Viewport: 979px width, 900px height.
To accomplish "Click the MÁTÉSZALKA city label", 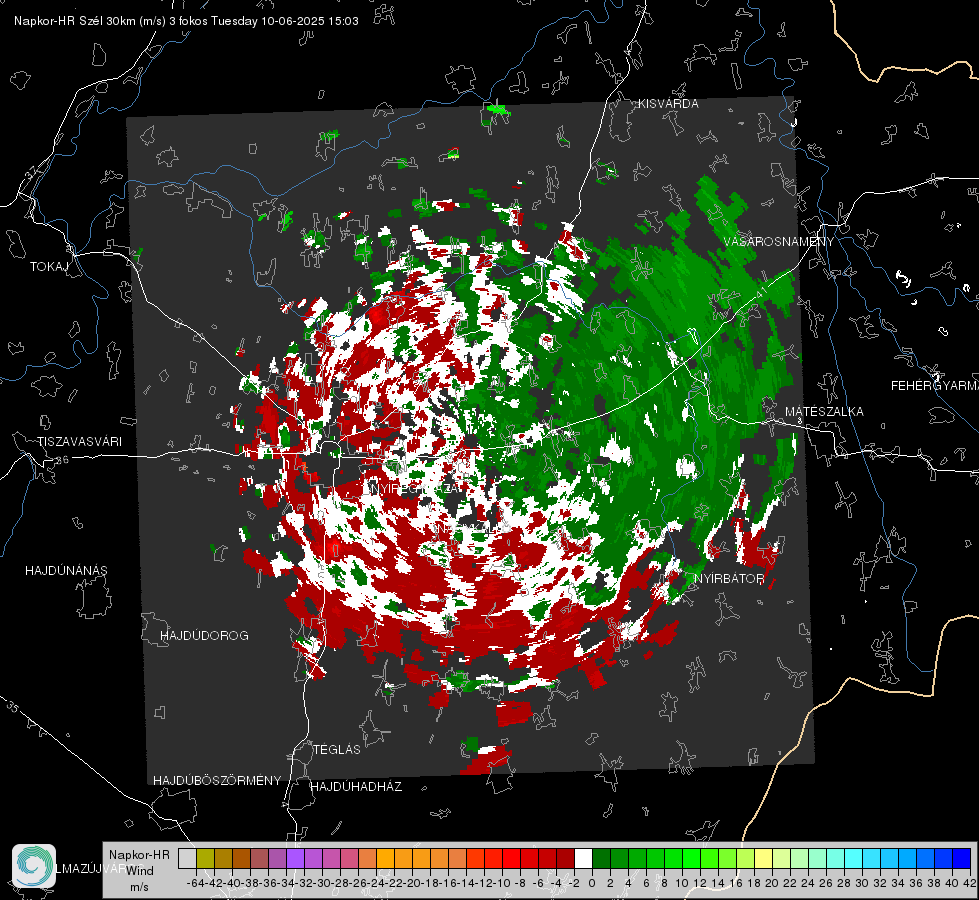I will [x=824, y=412].
